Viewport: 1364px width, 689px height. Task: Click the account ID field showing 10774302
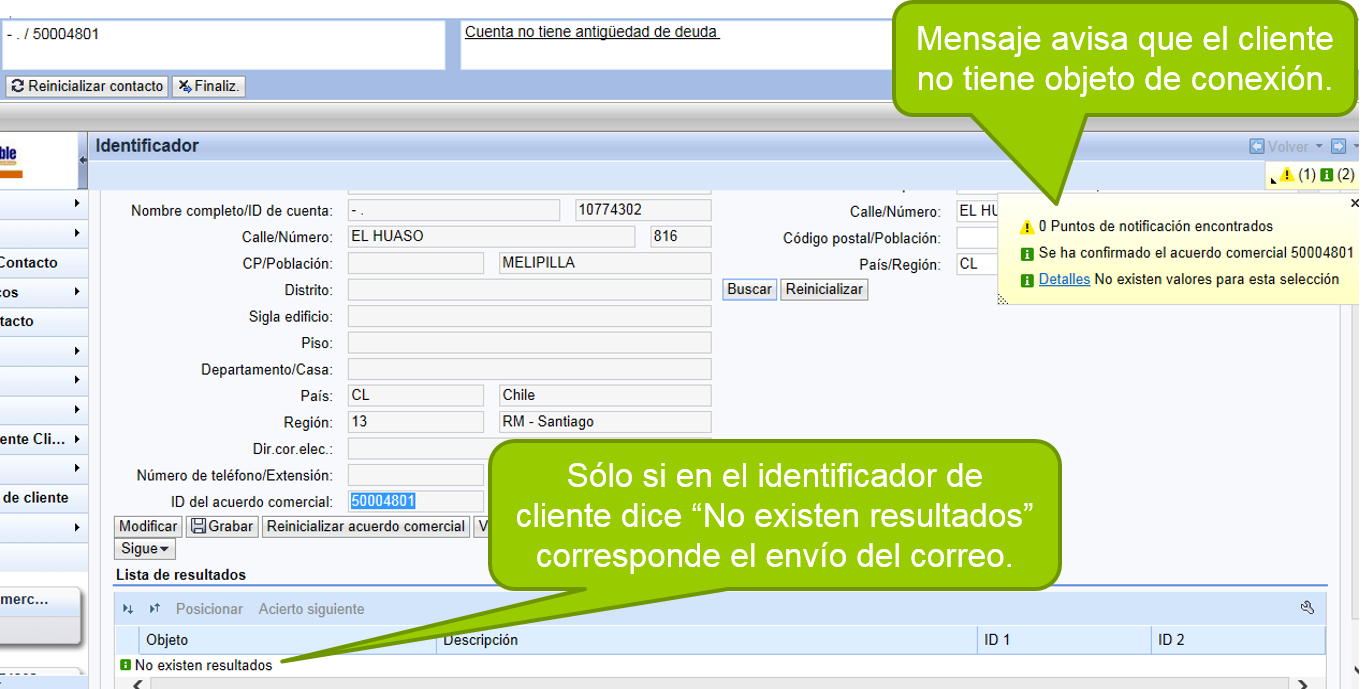tap(643, 210)
